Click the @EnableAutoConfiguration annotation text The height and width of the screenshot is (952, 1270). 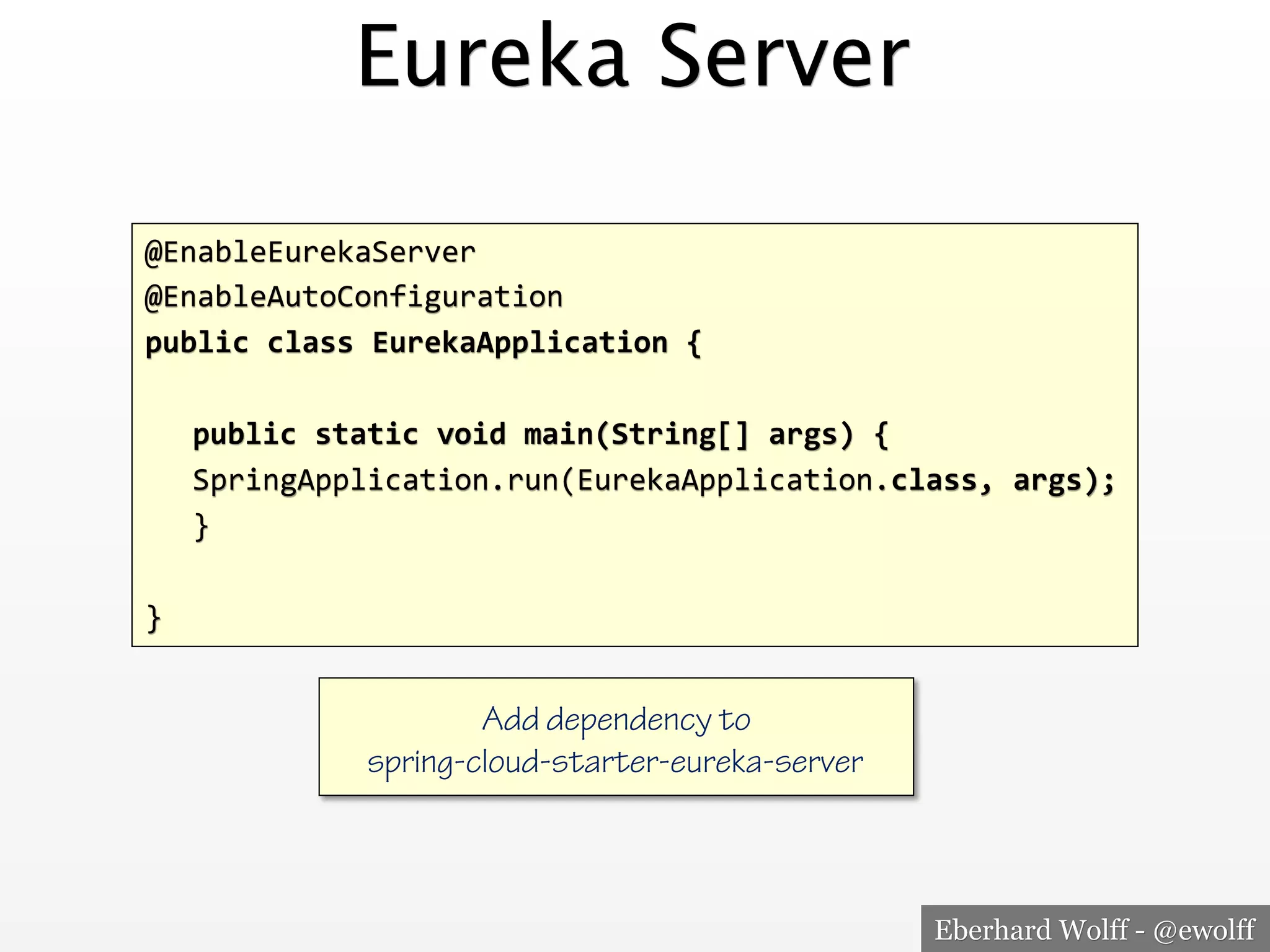click(x=353, y=297)
